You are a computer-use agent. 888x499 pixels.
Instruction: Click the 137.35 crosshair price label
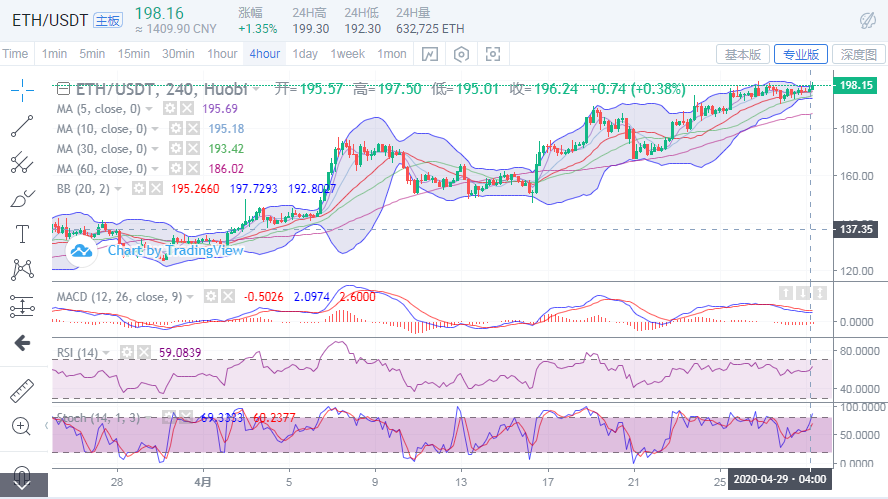pos(855,229)
